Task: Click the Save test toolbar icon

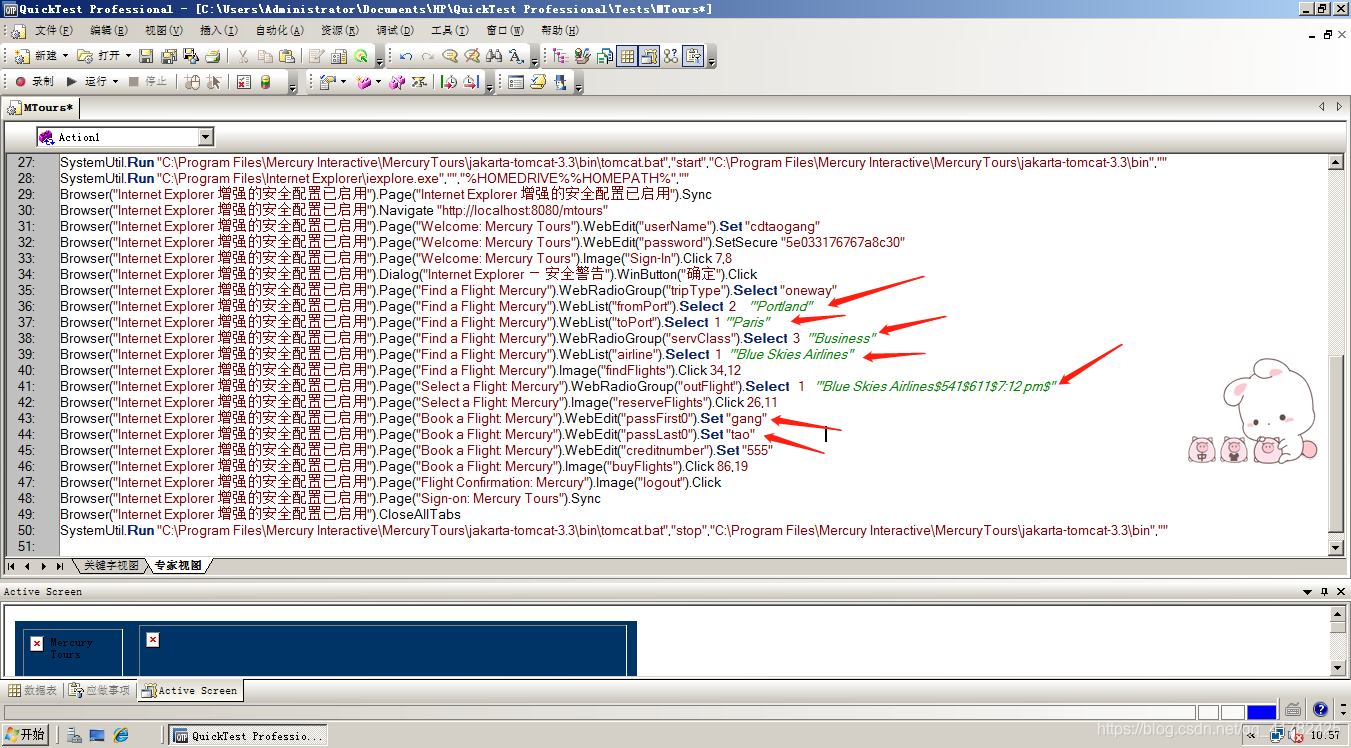Action: (146, 56)
